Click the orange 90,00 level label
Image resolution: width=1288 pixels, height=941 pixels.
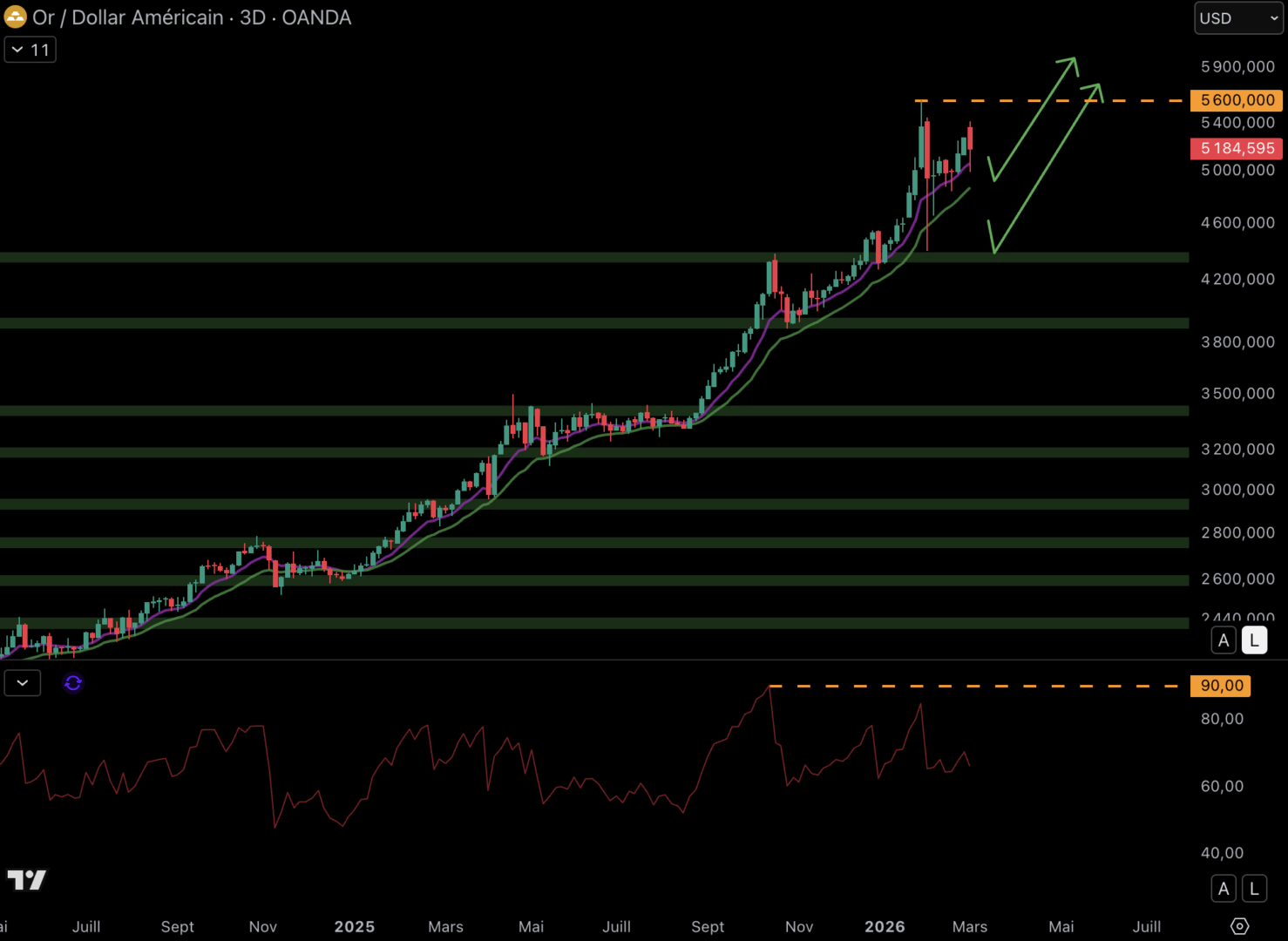pyautogui.click(x=1221, y=686)
